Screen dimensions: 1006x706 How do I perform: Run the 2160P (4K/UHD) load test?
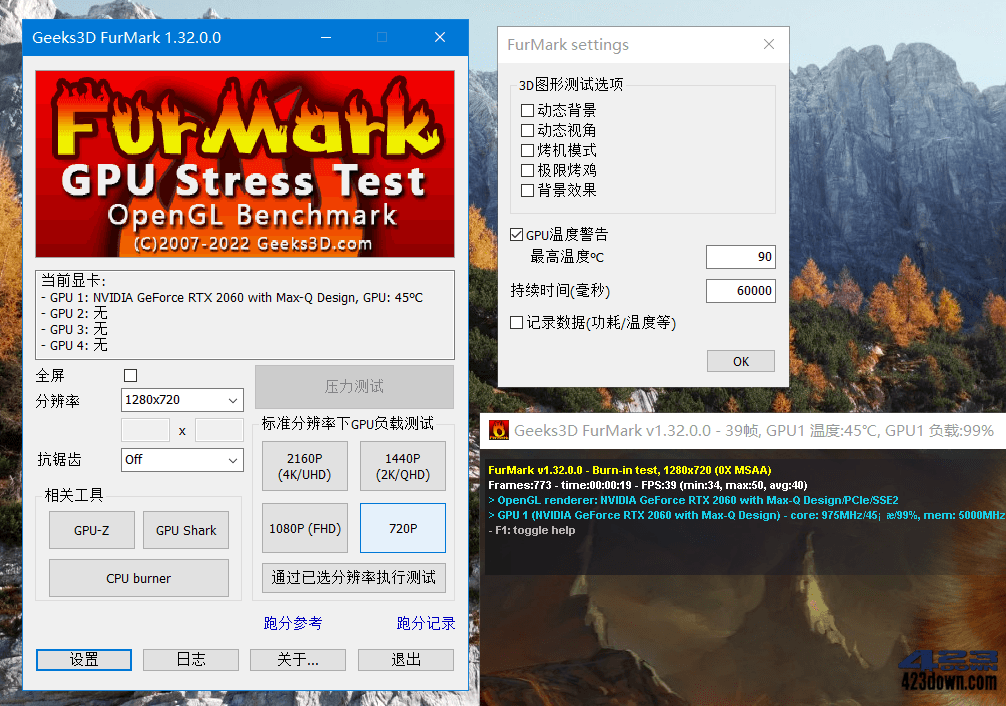click(304, 466)
